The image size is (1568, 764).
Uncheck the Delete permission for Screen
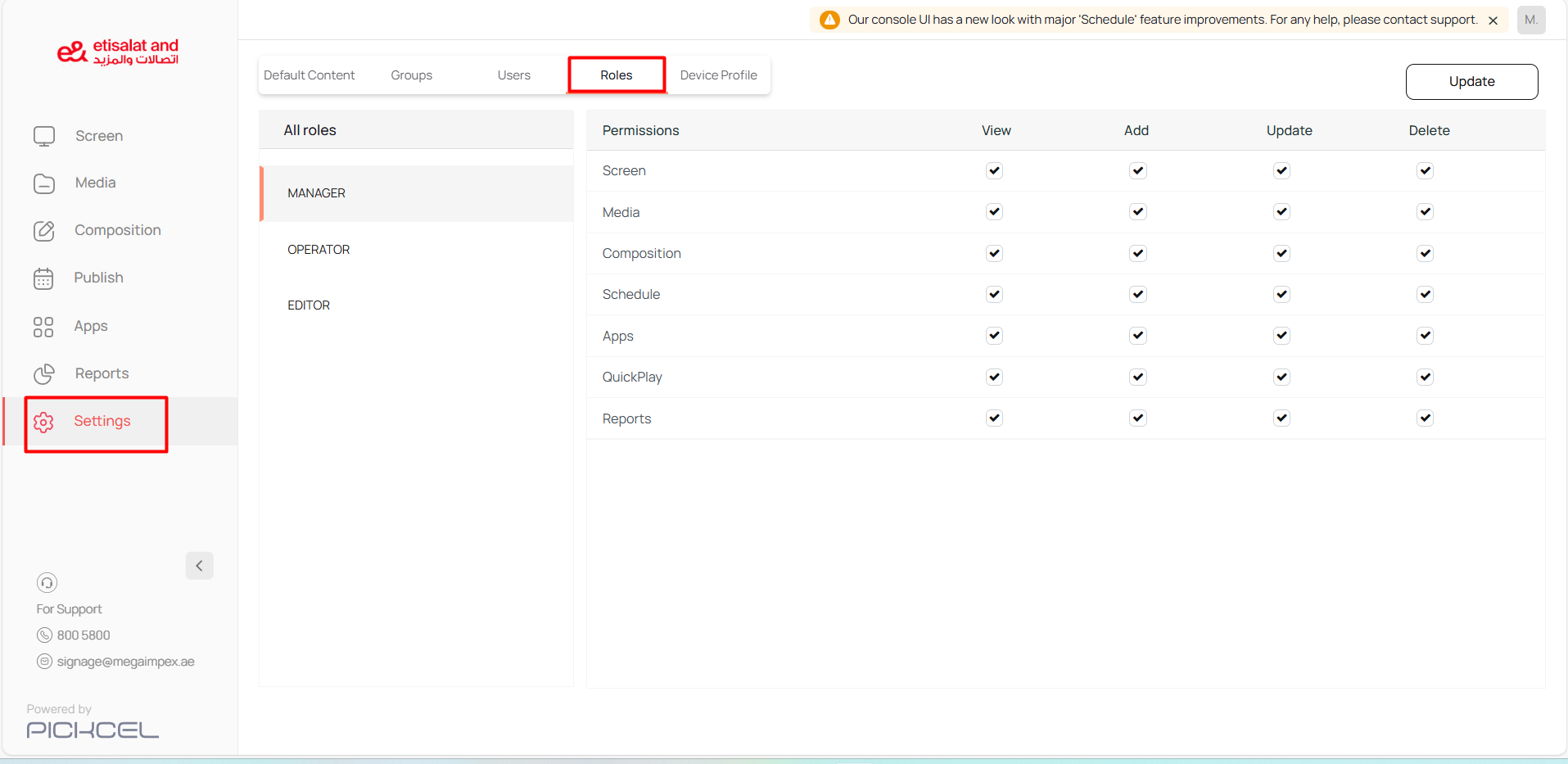pyautogui.click(x=1425, y=170)
